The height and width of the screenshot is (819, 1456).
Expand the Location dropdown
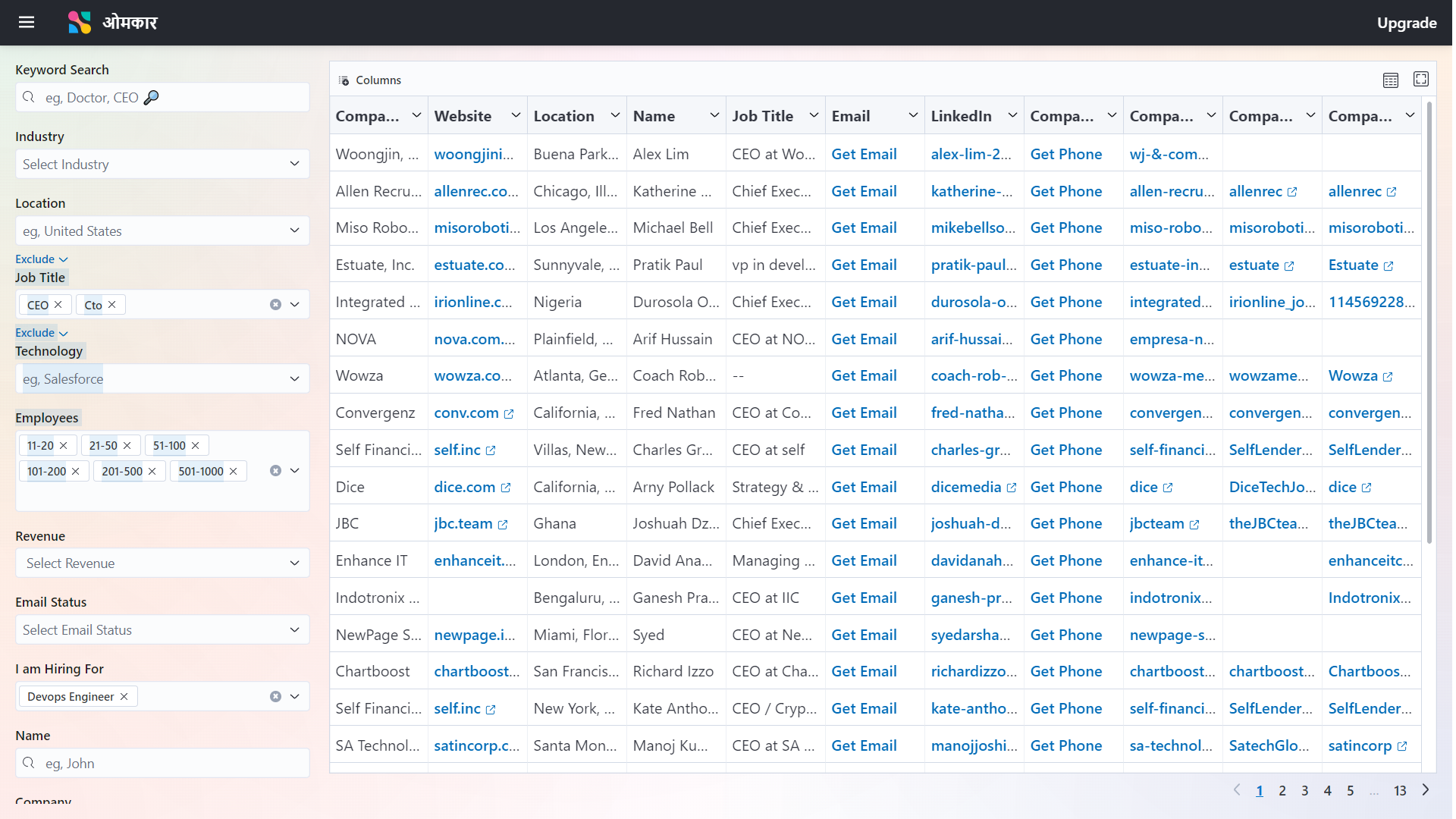[x=162, y=231]
